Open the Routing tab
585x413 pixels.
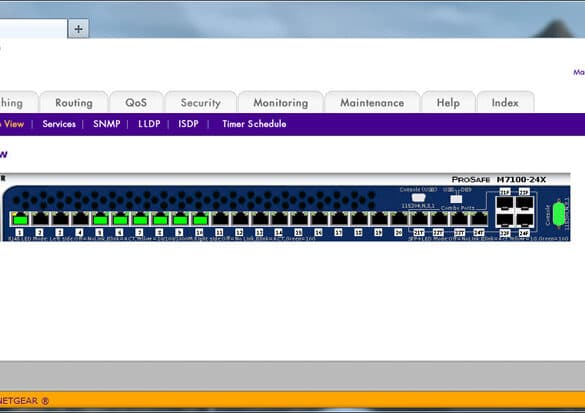[x=74, y=103]
